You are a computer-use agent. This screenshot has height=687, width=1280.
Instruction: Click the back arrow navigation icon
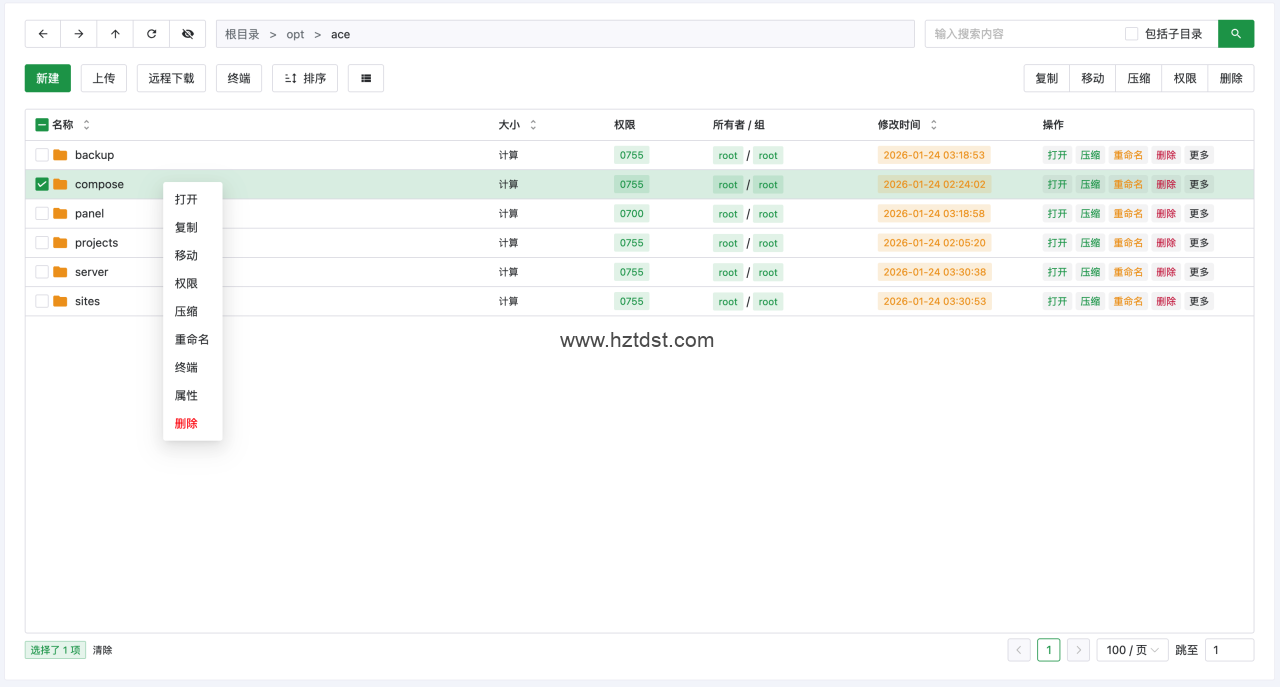pos(43,34)
